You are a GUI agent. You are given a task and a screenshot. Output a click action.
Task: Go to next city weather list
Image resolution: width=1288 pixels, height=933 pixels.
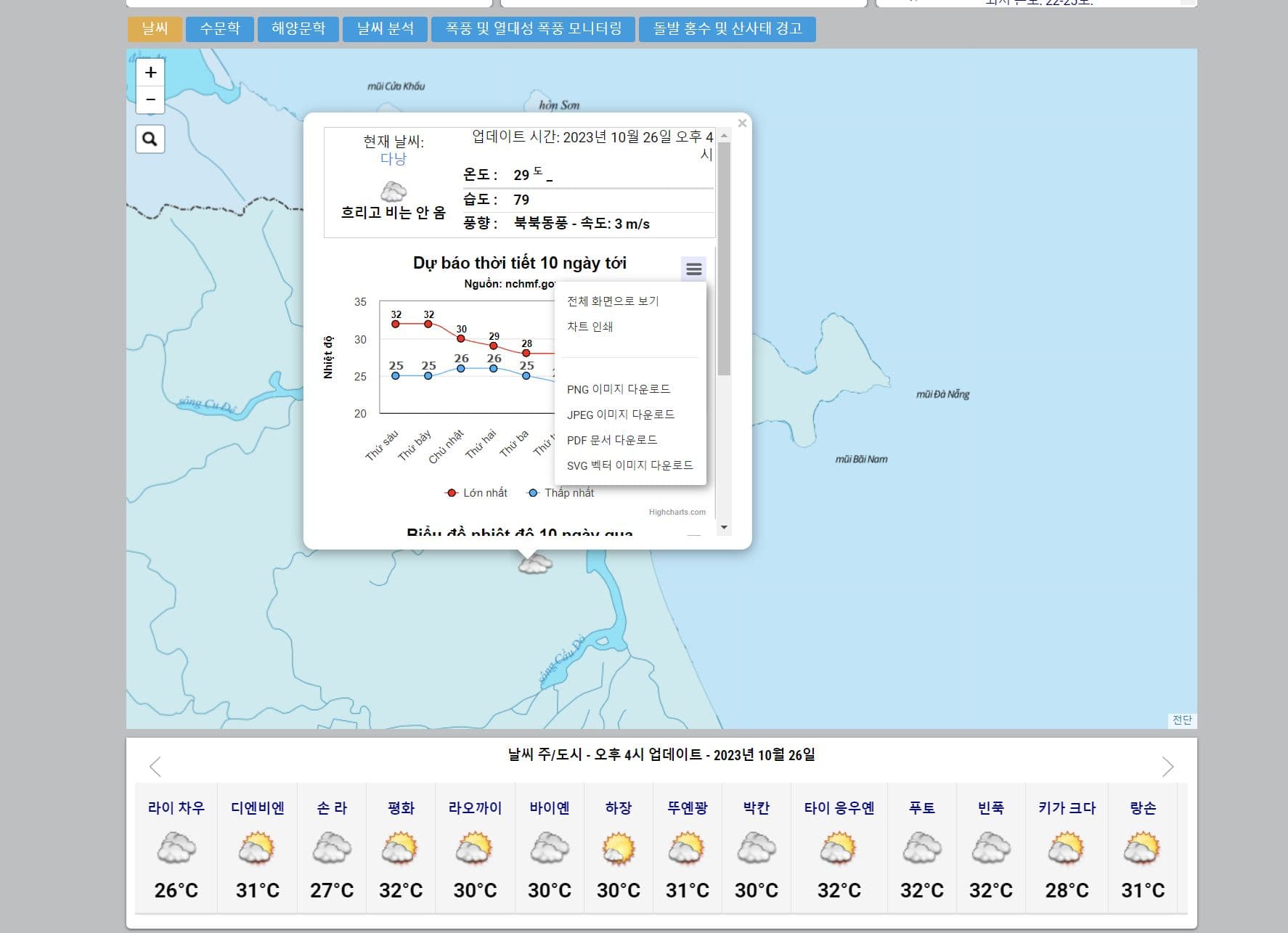coord(1167,767)
